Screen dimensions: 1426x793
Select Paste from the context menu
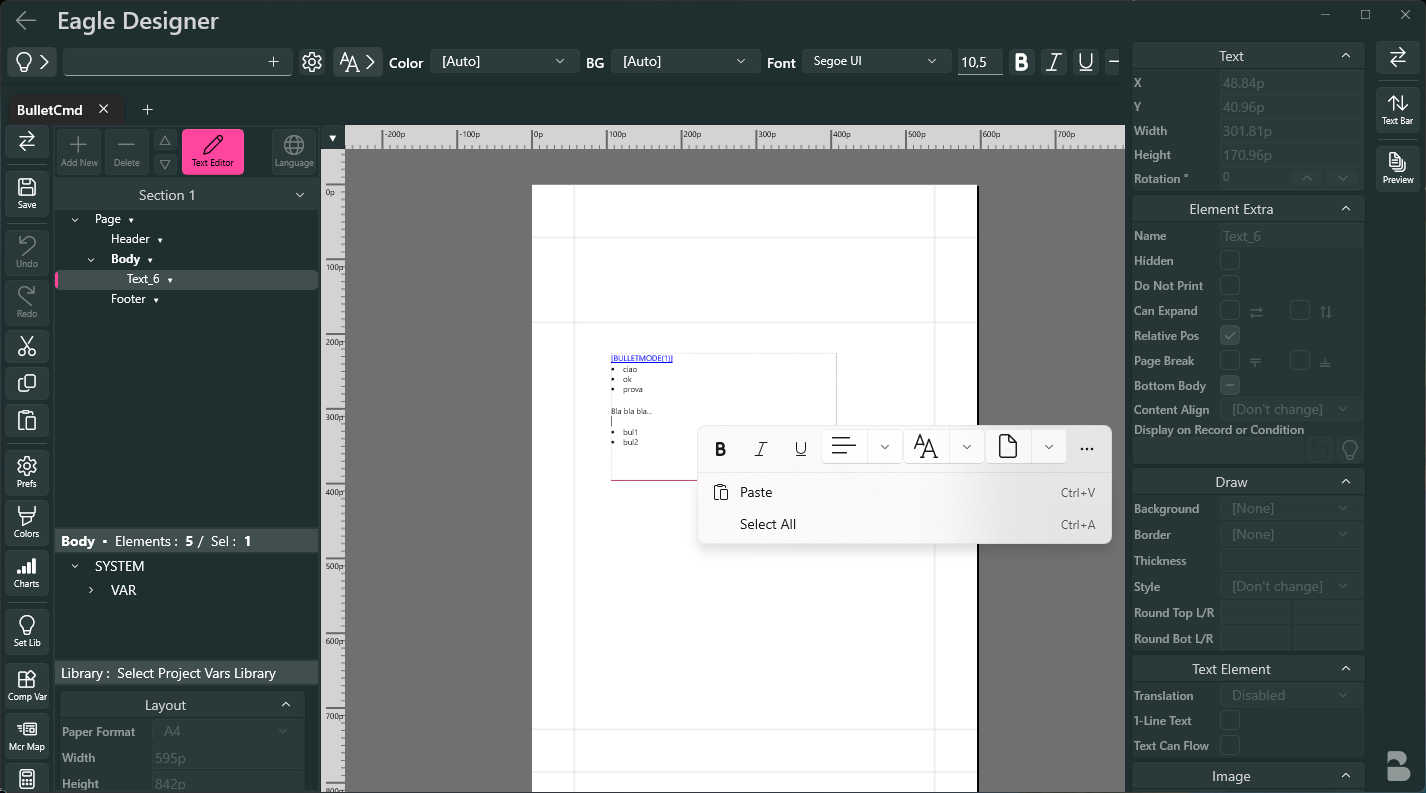[757, 492]
